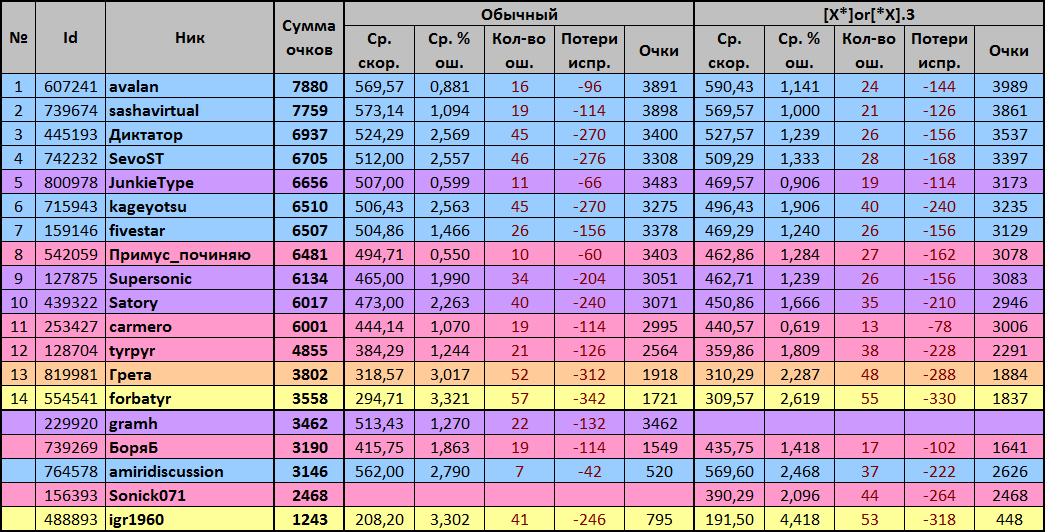Click points value '3989'
The width and height of the screenshot is (1045, 532).
point(1009,87)
